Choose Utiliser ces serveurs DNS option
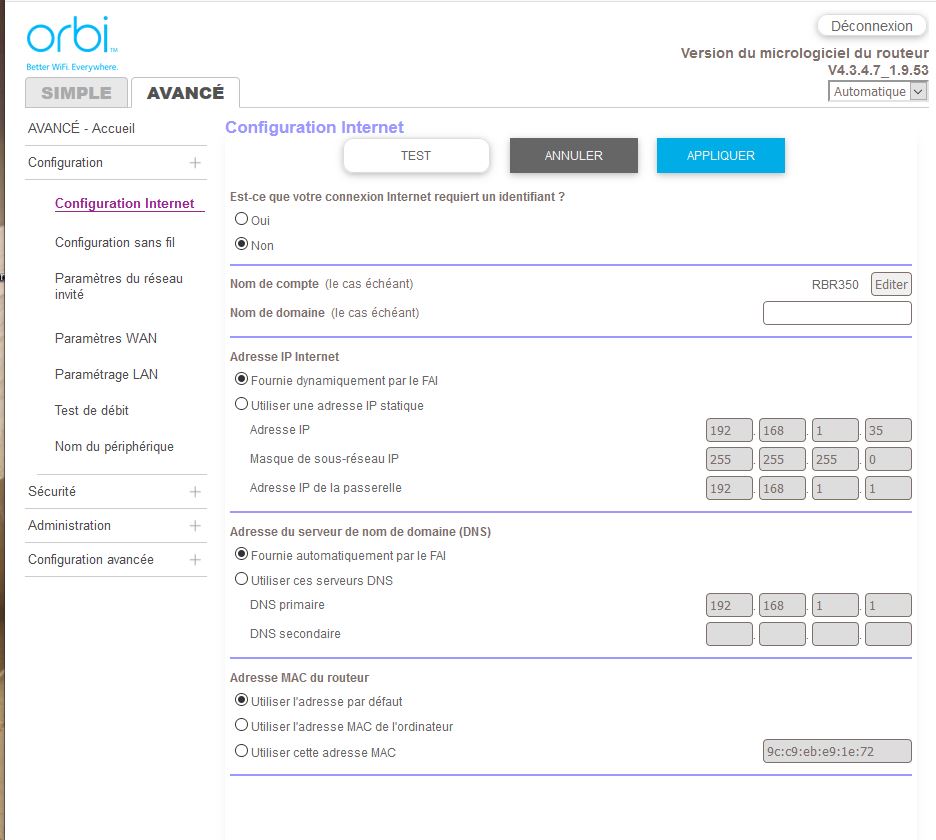The width and height of the screenshot is (936, 840). tap(241, 579)
